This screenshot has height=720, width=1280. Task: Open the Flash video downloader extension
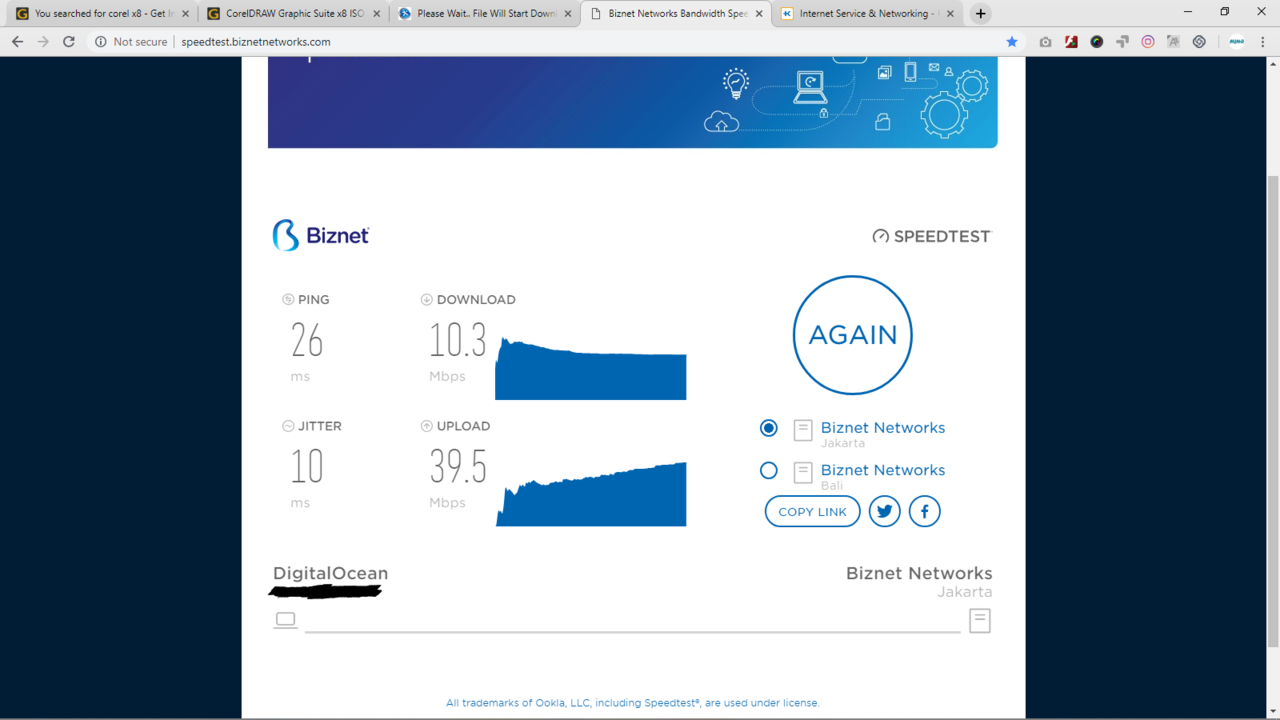1071,42
